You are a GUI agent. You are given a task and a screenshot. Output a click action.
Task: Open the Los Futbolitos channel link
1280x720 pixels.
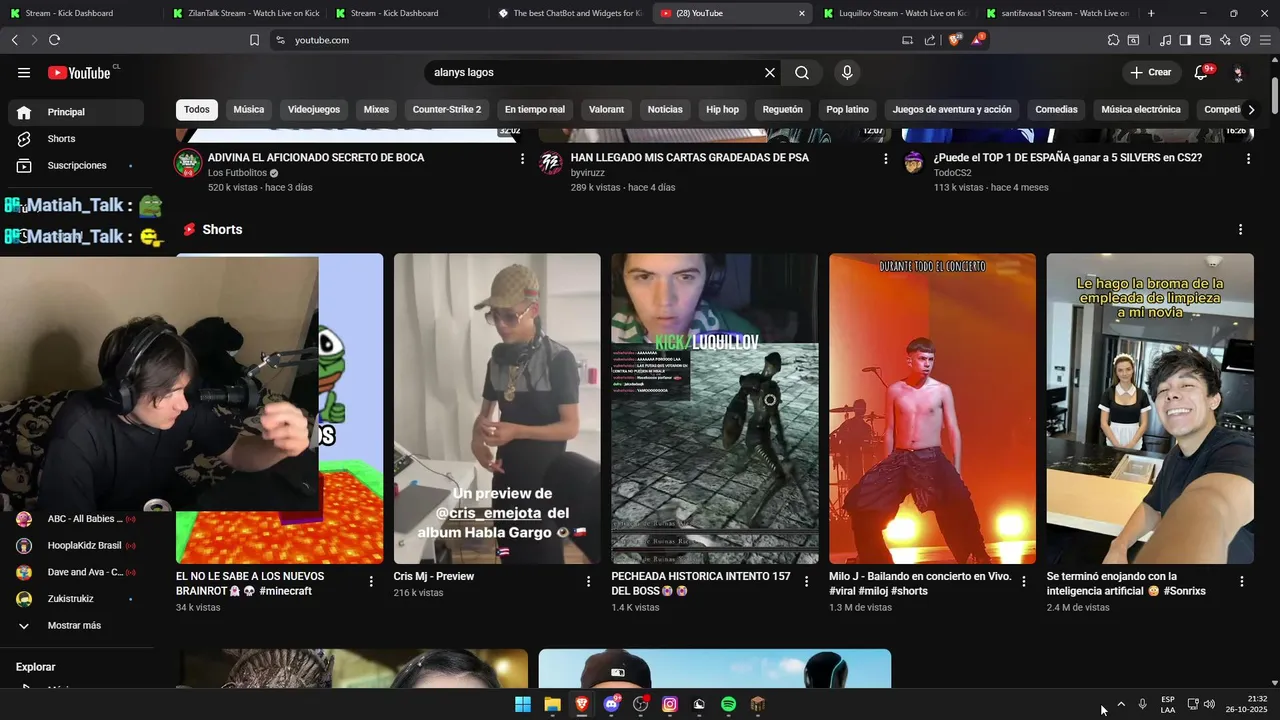pos(237,173)
